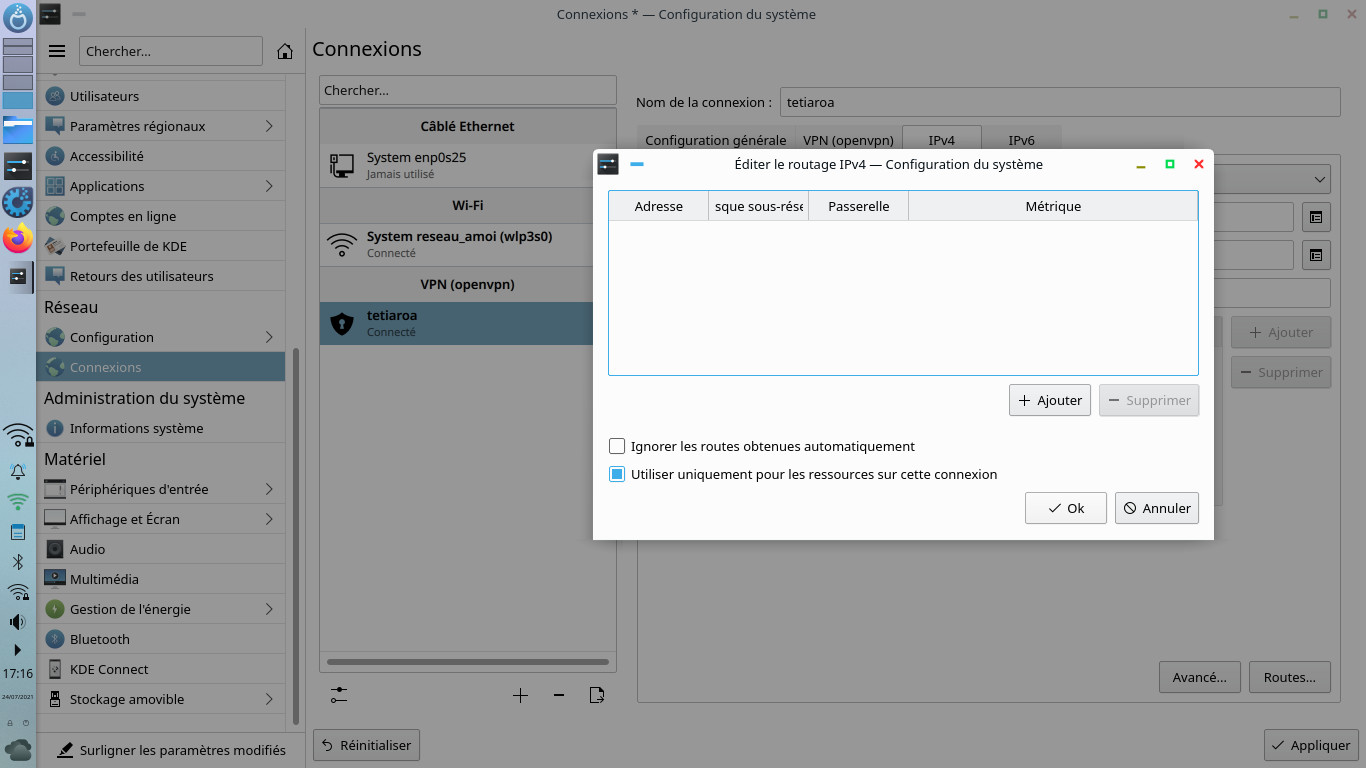Click the add connection plus icon
1366x768 pixels.
point(520,695)
